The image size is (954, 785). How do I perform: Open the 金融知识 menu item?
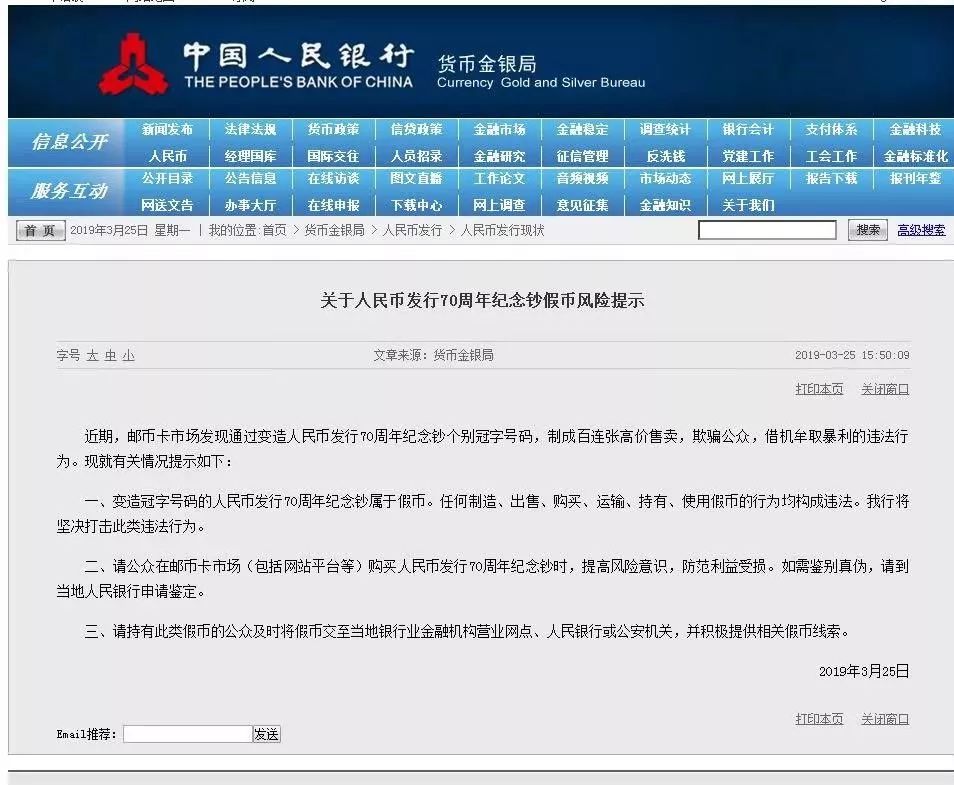click(665, 205)
